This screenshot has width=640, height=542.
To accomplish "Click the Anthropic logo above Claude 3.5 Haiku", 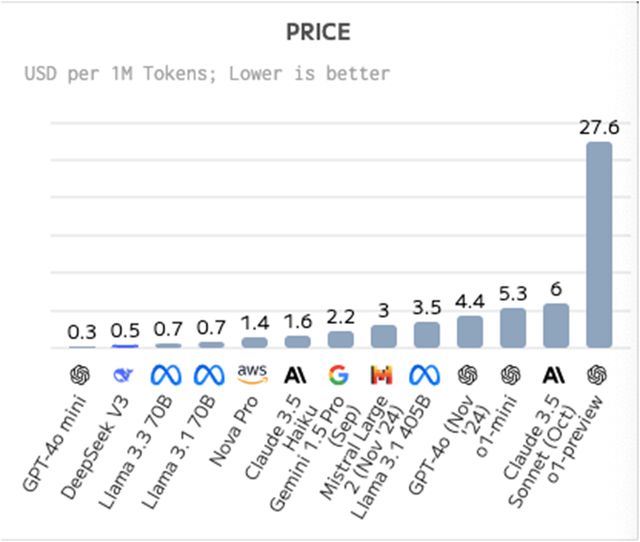I will [x=296, y=375].
